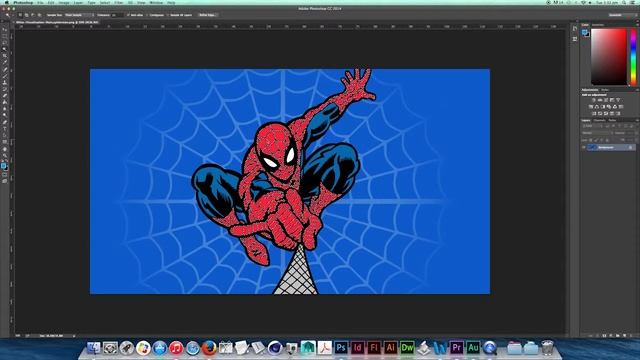
Task: Open the Sample Size dropdown
Action: (x=80, y=15)
